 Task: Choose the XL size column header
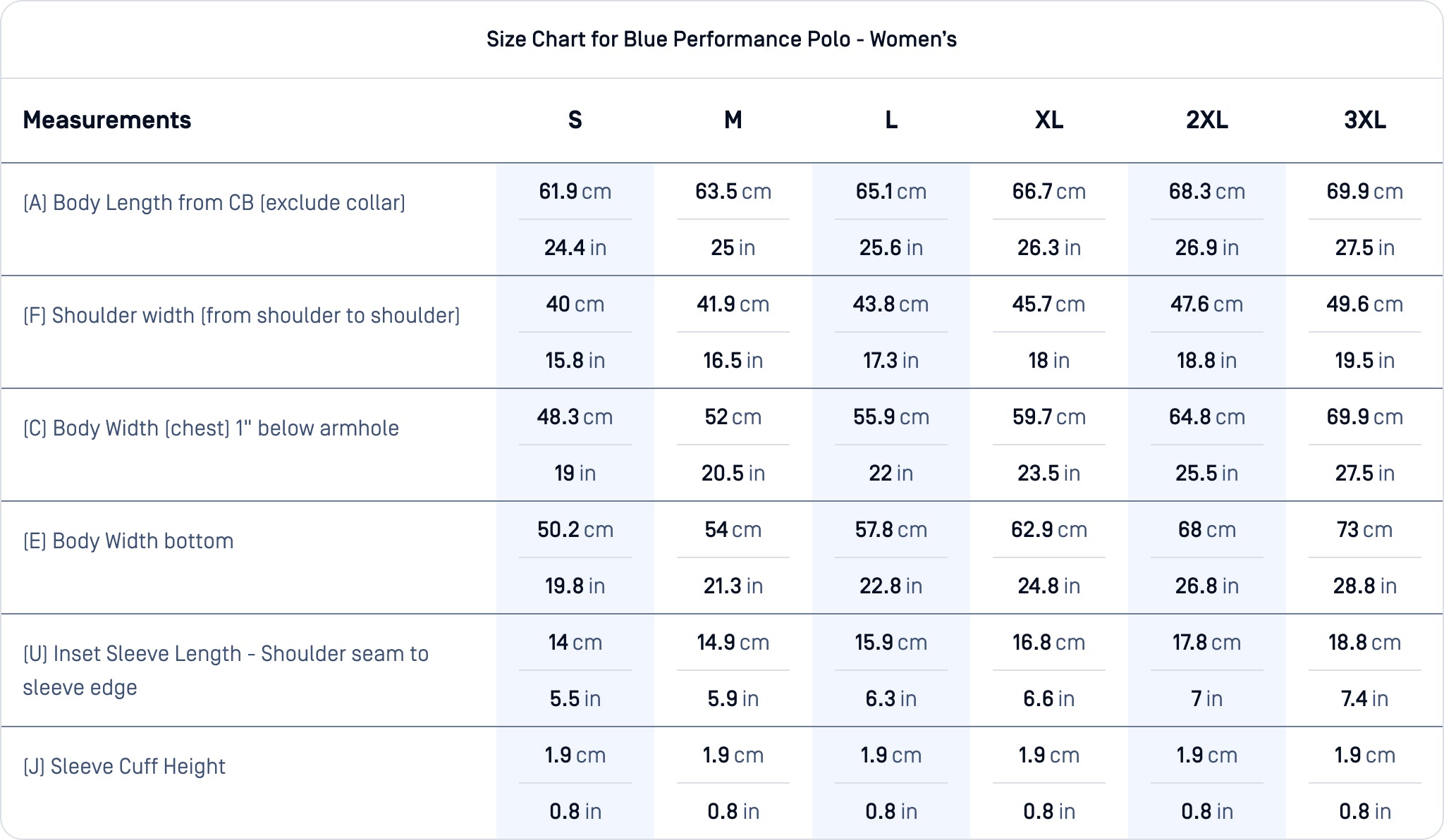1048,121
